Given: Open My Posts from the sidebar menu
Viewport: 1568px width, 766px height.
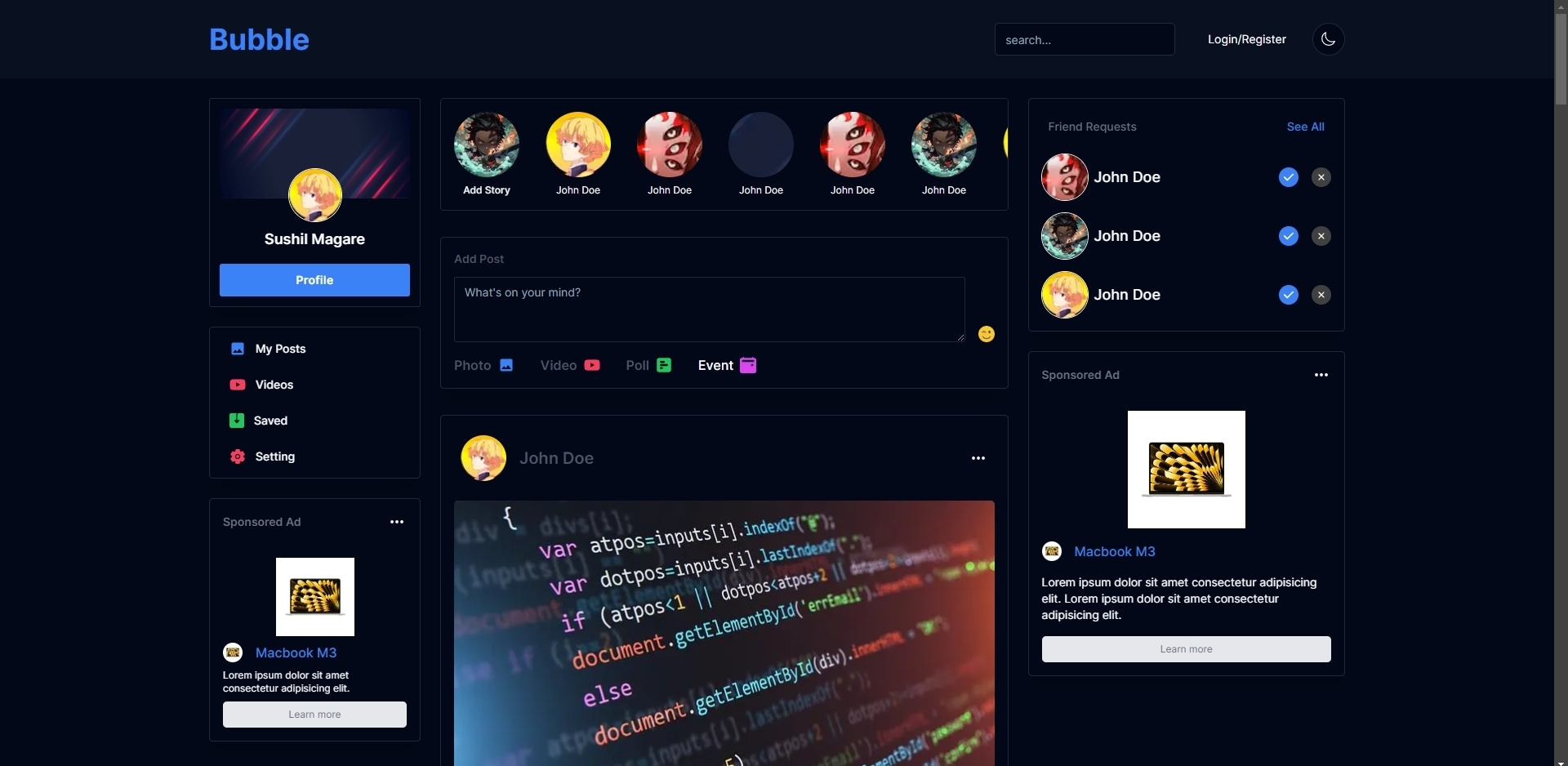Looking at the screenshot, I should coord(268,349).
